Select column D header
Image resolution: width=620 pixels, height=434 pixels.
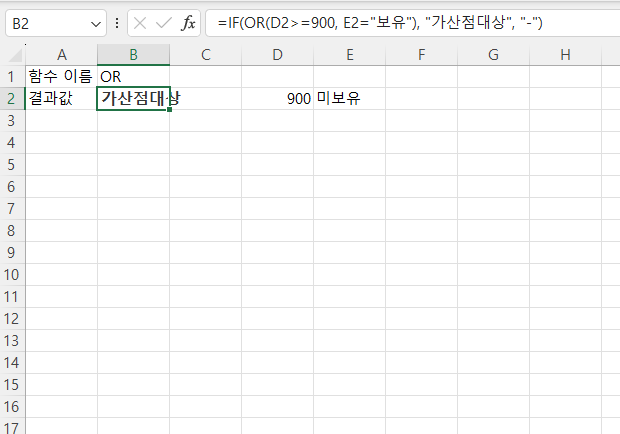pos(278,55)
